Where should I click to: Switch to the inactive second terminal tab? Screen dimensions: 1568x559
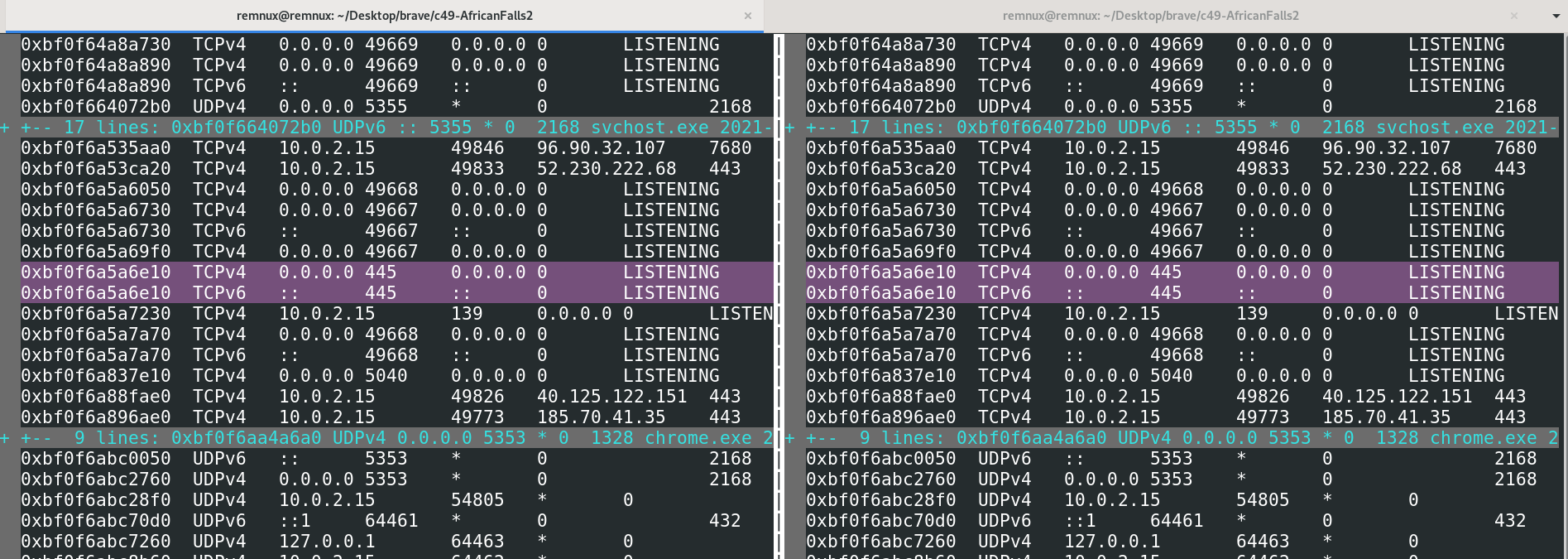click(1150, 16)
